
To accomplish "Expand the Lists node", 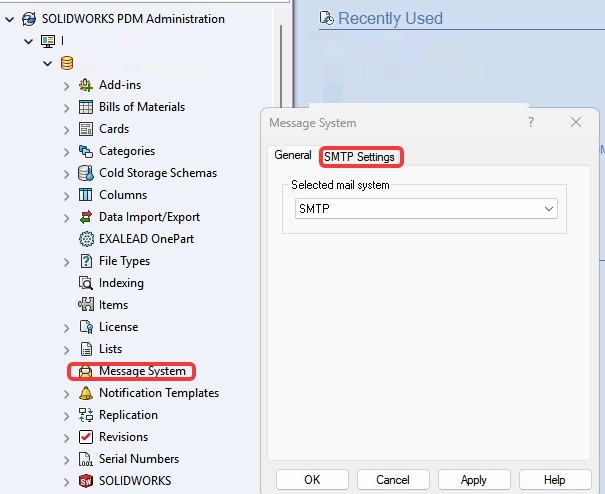I will (x=67, y=350).
